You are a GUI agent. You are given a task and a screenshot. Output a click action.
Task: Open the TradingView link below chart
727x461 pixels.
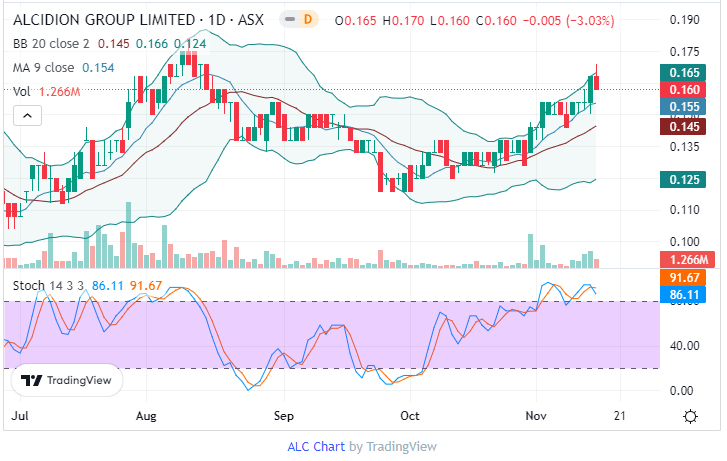(x=401, y=447)
